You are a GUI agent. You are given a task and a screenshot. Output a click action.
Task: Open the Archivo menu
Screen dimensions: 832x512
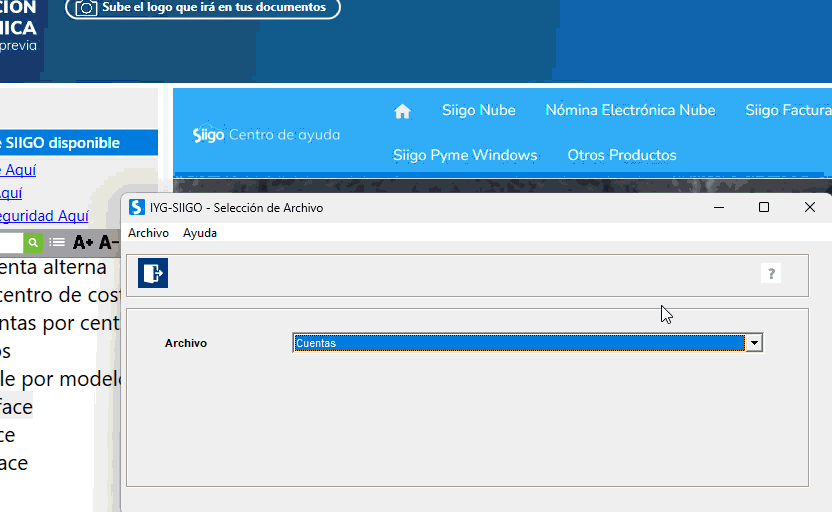tap(148, 233)
